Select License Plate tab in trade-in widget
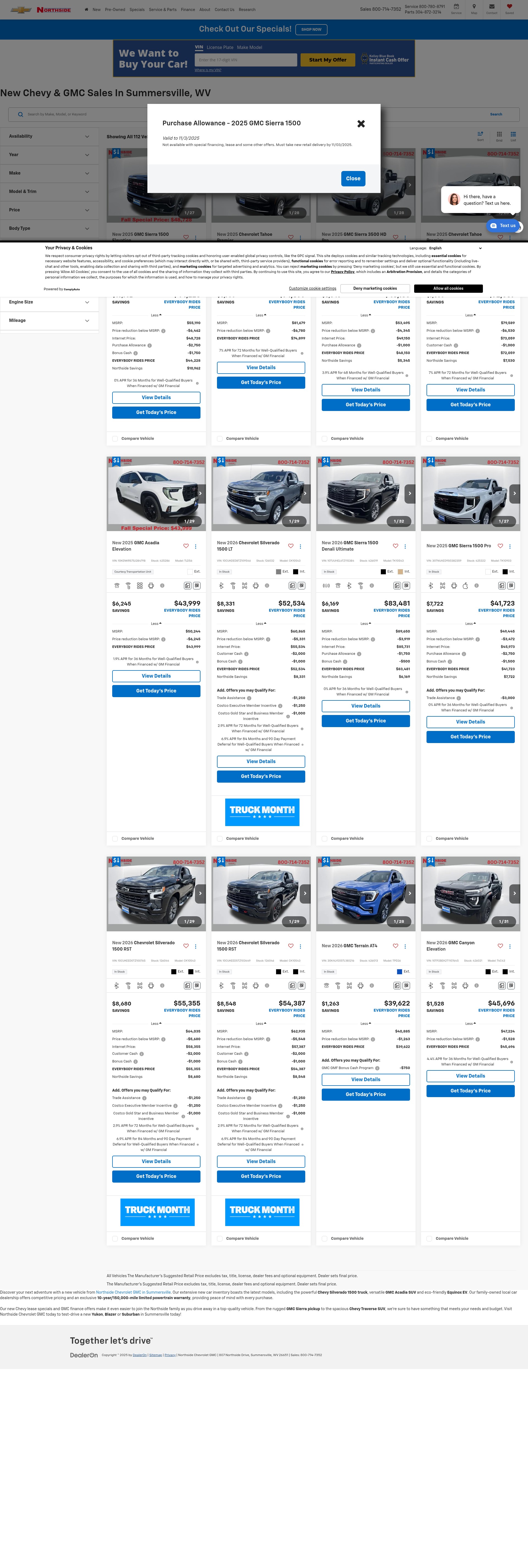Viewport: 528px width, 1568px height. pyautogui.click(x=220, y=48)
